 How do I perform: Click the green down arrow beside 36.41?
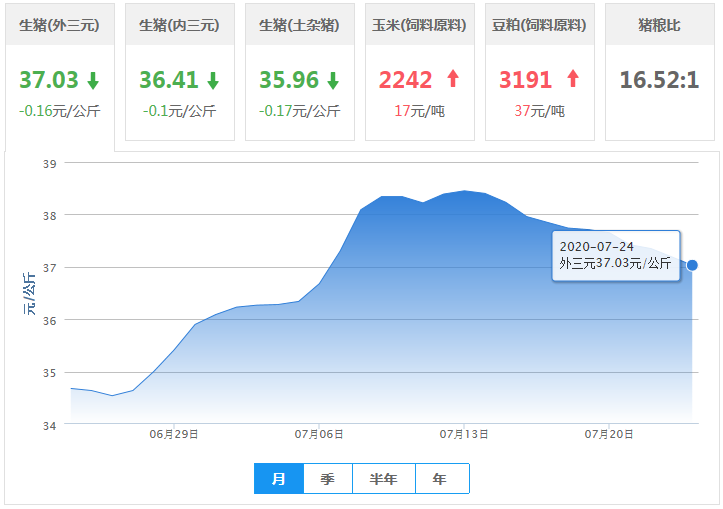pos(213,81)
